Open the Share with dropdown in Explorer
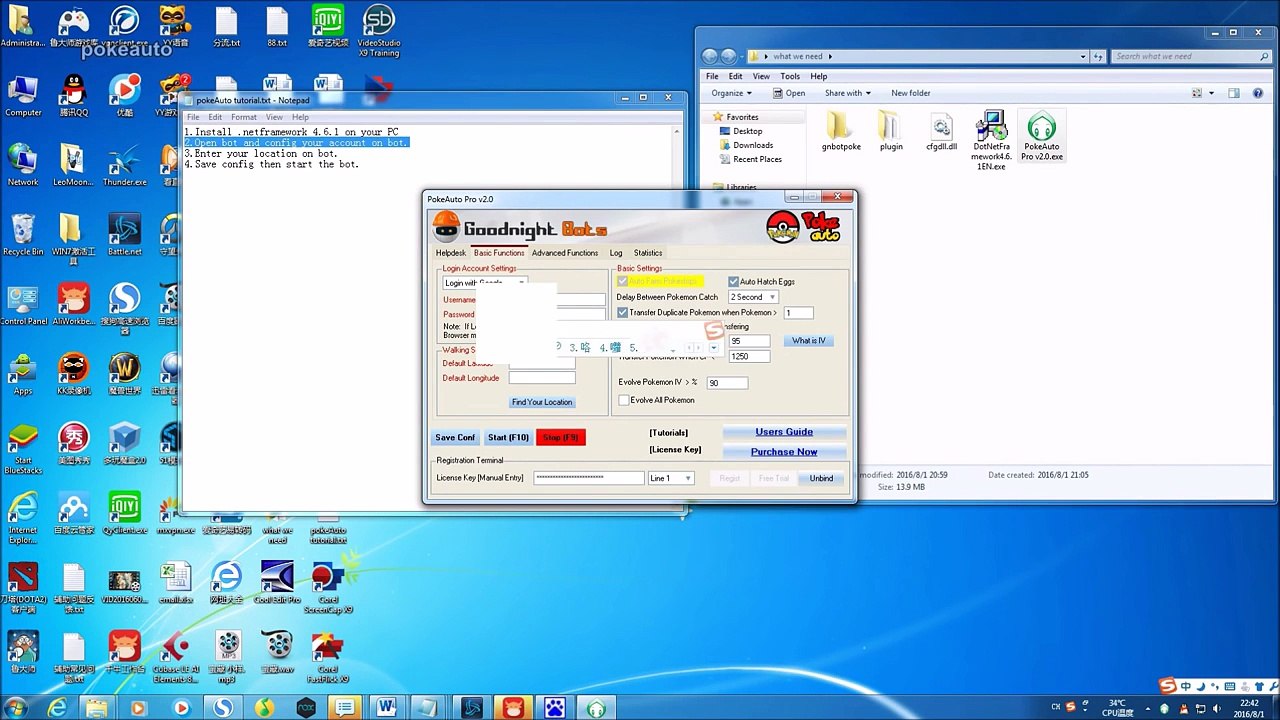This screenshot has height=720, width=1280. (847, 93)
